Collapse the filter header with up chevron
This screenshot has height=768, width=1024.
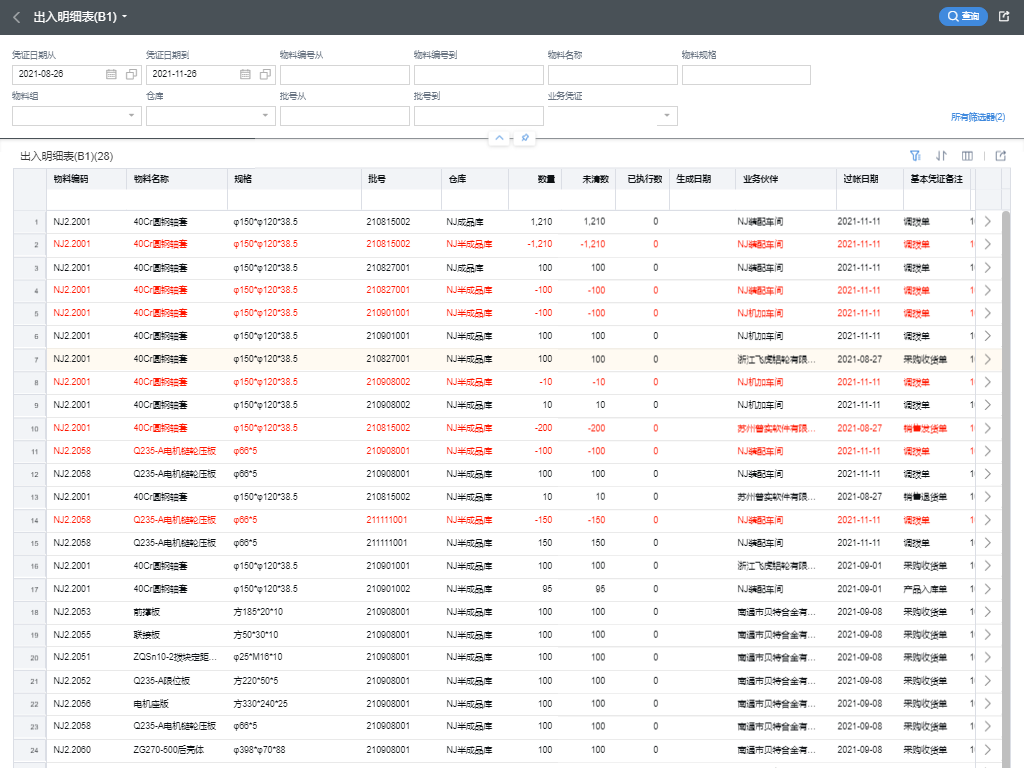[499, 138]
